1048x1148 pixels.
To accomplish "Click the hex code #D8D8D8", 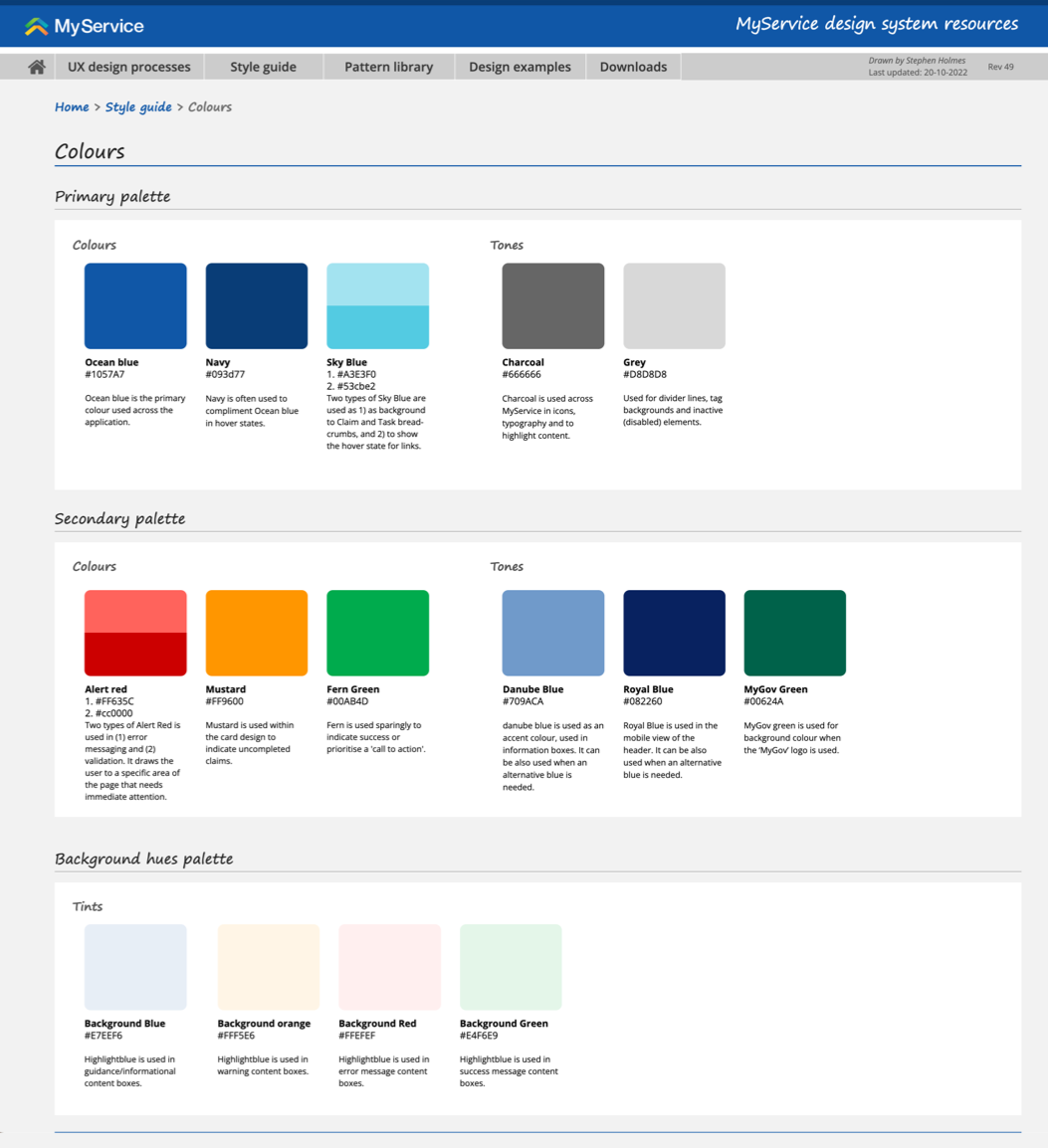I will (645, 374).
